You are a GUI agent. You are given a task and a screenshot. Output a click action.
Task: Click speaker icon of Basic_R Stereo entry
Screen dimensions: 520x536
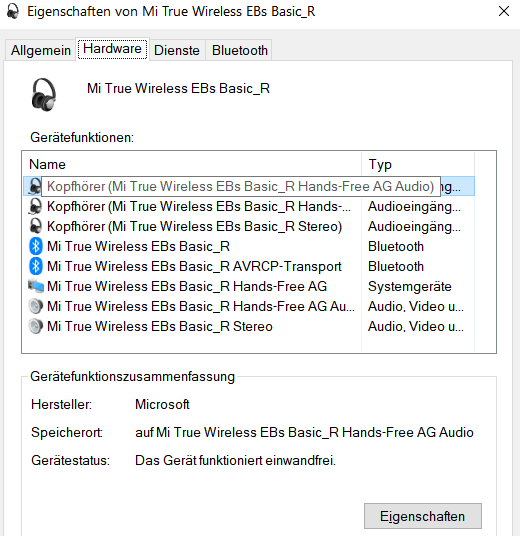click(x=36, y=326)
